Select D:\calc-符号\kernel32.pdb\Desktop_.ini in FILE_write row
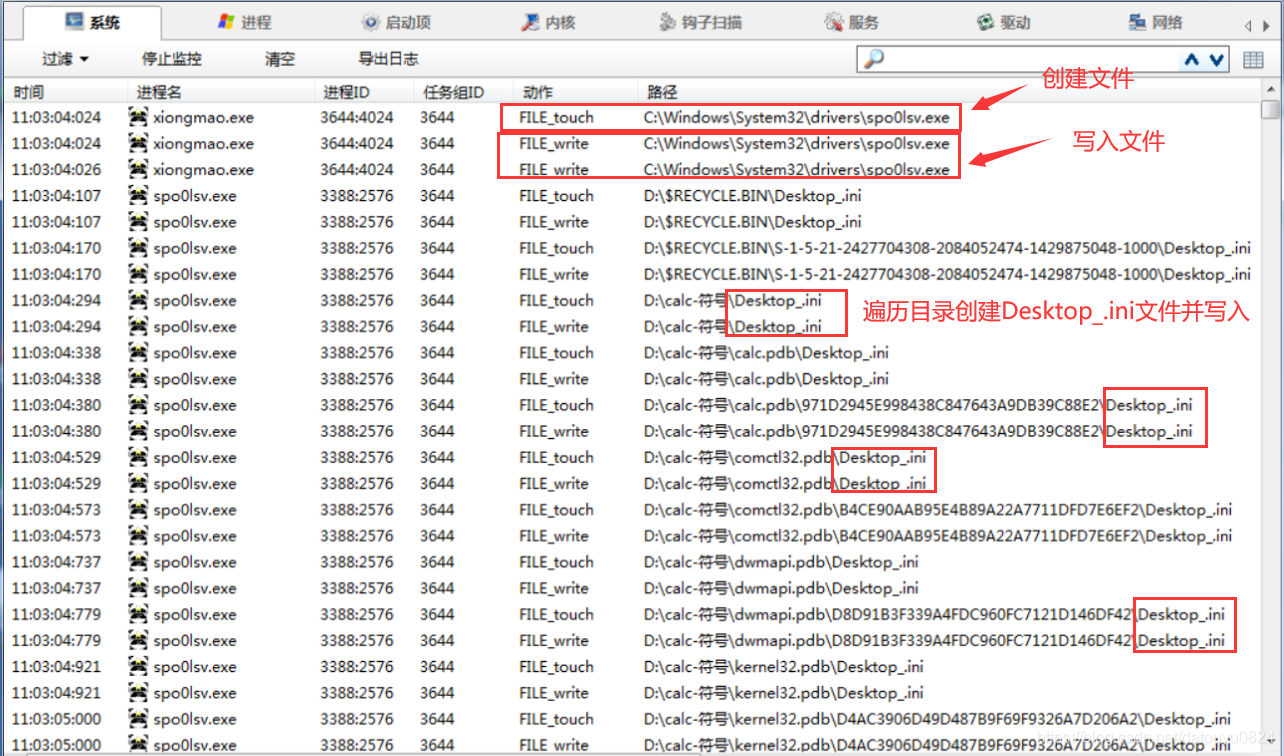This screenshot has width=1284, height=756. pos(783,692)
